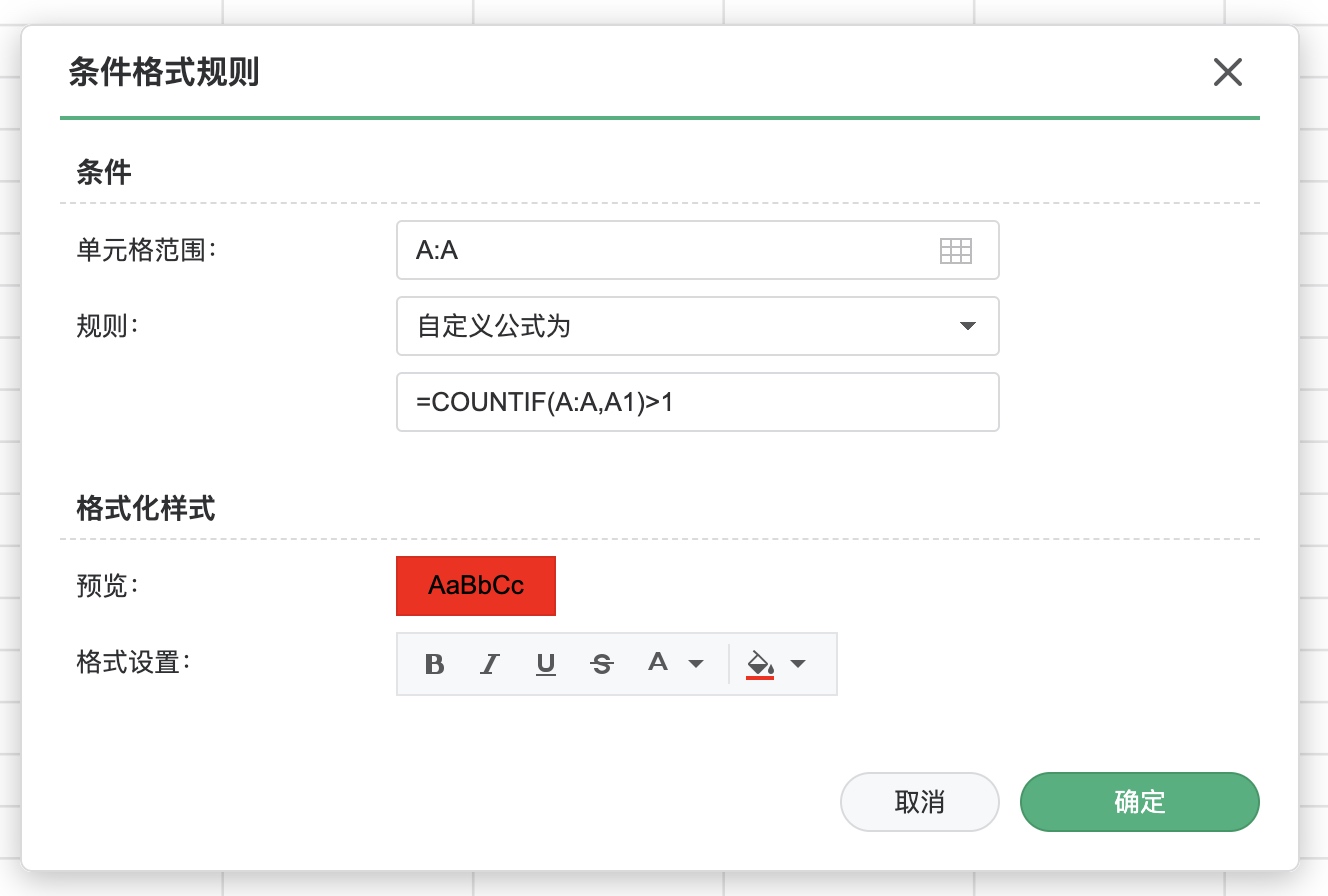Click the cell range selector grid icon

956,251
